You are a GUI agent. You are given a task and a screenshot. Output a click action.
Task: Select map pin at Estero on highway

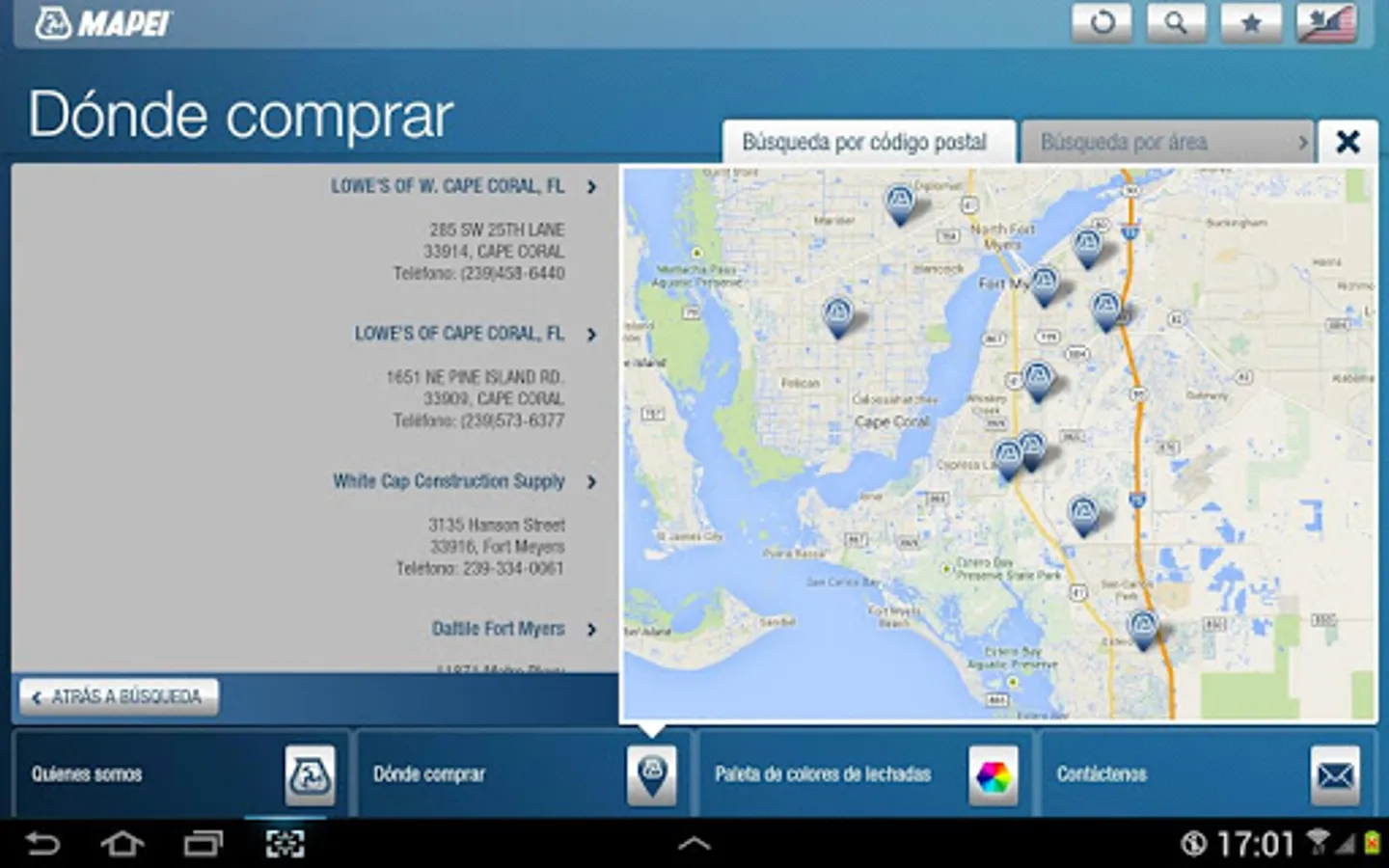pyautogui.click(x=1142, y=629)
